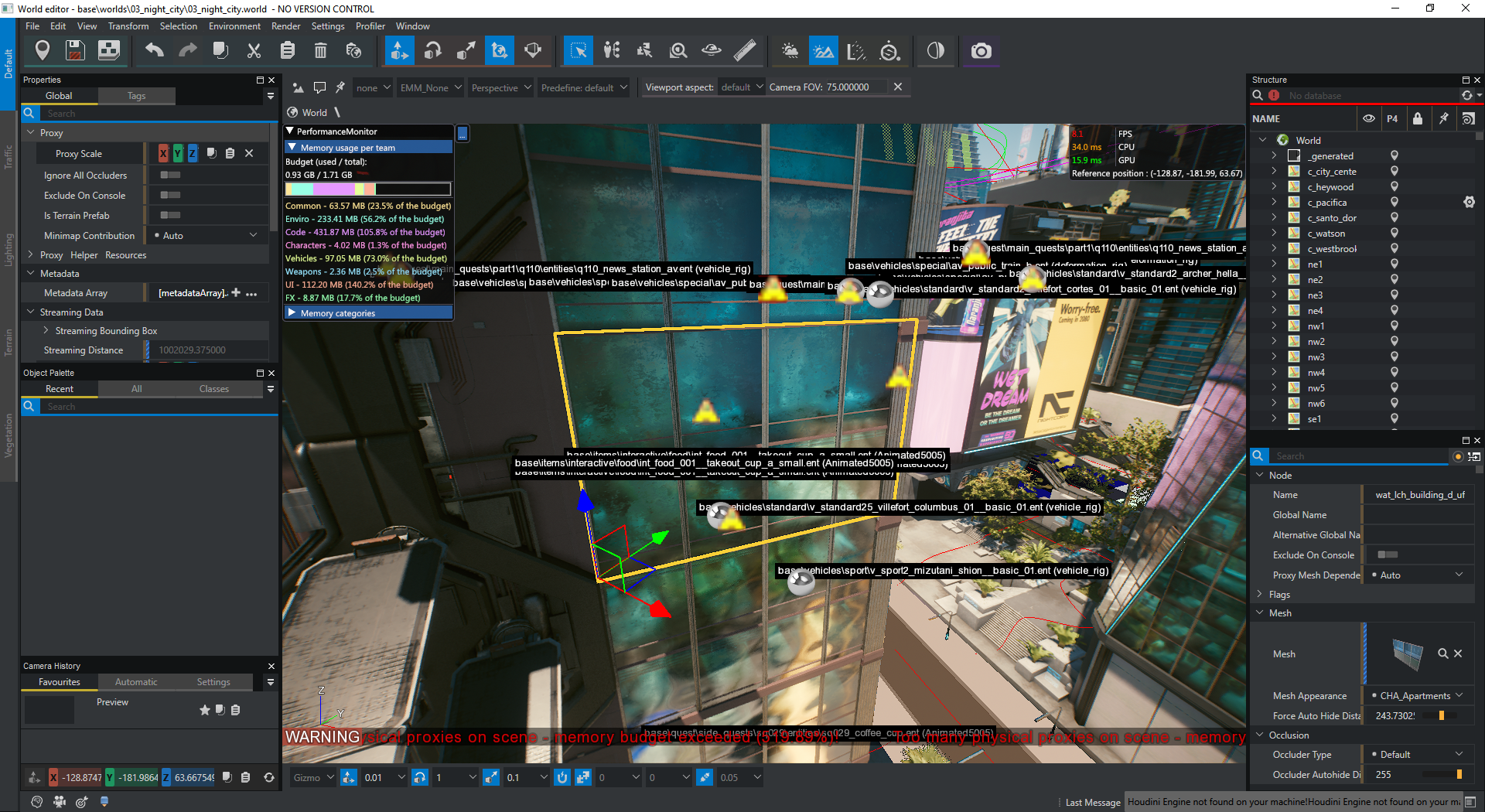Activate the selection cursor tool
The height and width of the screenshot is (812, 1485).
click(579, 51)
